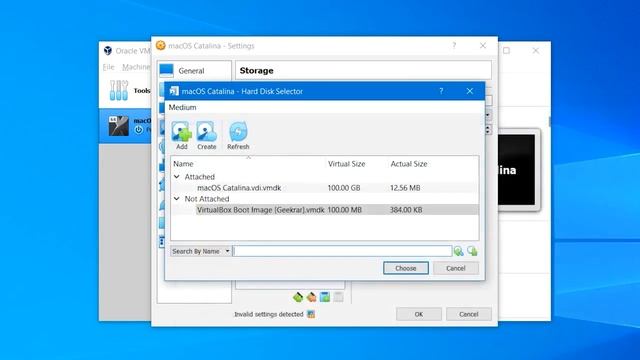The width and height of the screenshot is (640, 360).
Task: Click the Tools icon in VirtualBox Manager
Action: coord(119,90)
